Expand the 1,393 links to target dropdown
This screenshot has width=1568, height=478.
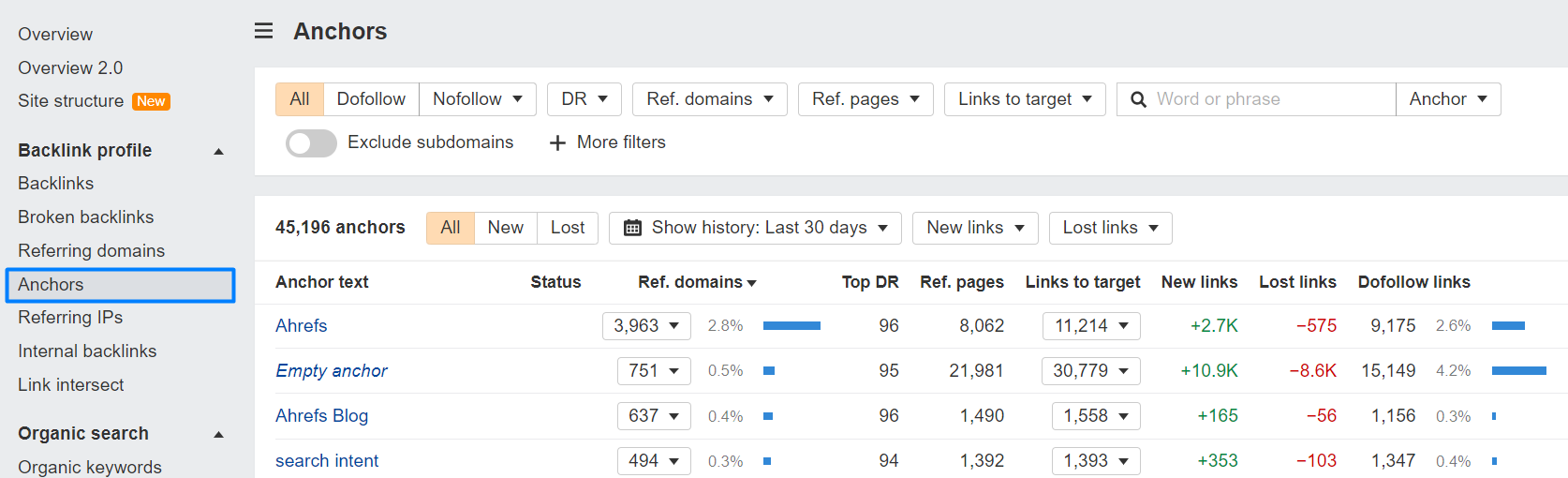[1096, 461]
